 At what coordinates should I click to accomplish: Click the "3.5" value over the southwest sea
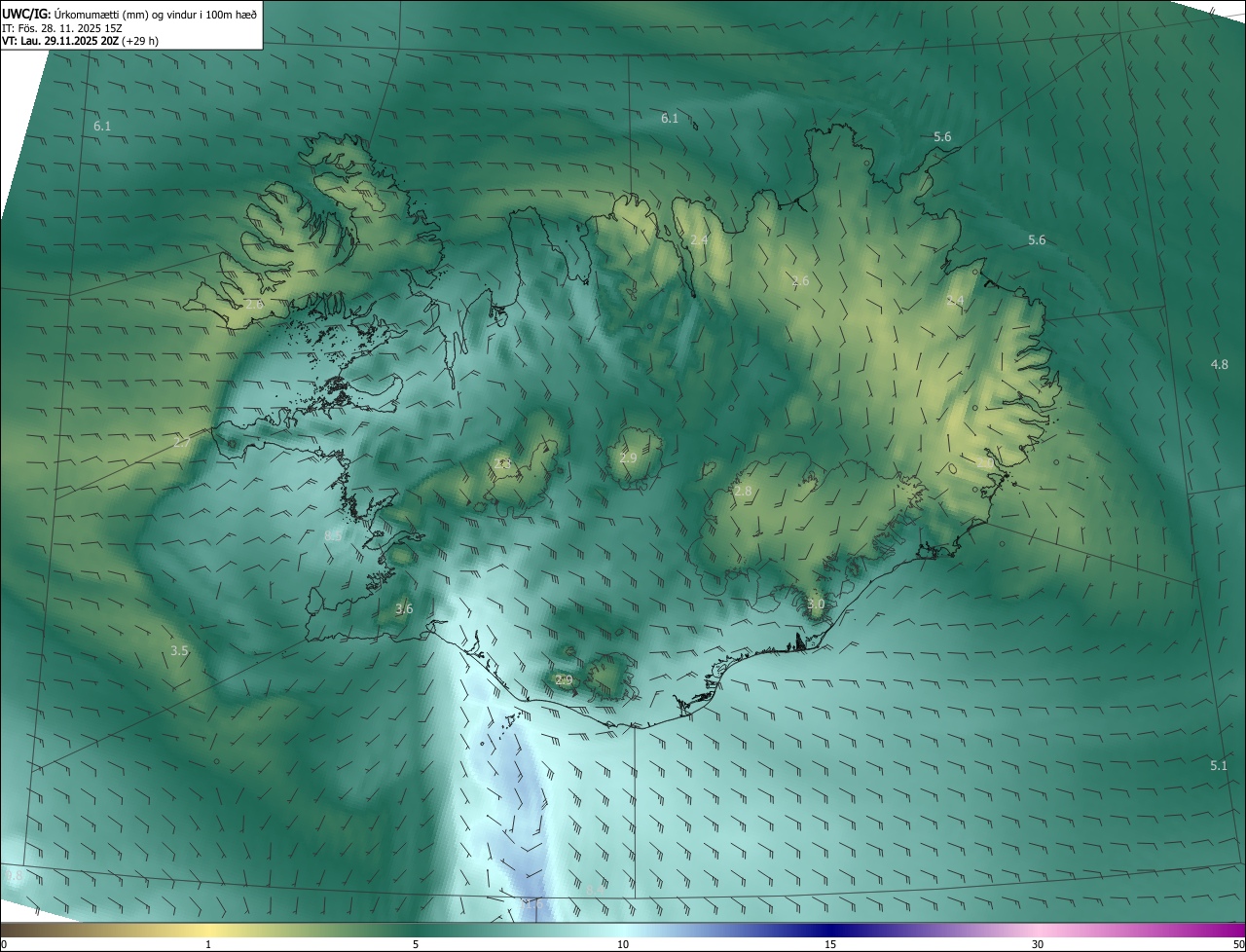coord(179,650)
